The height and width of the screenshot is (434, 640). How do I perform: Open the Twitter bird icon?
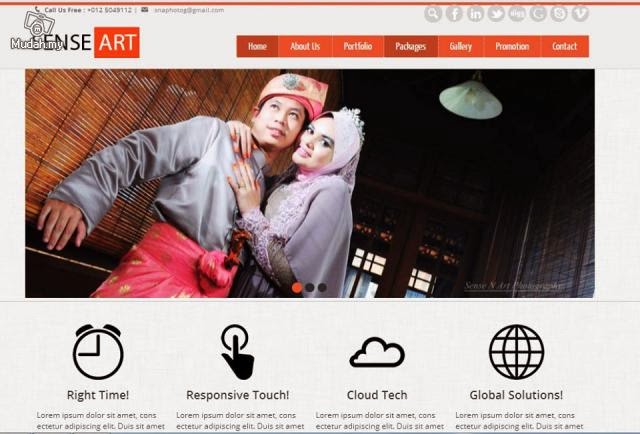point(496,14)
